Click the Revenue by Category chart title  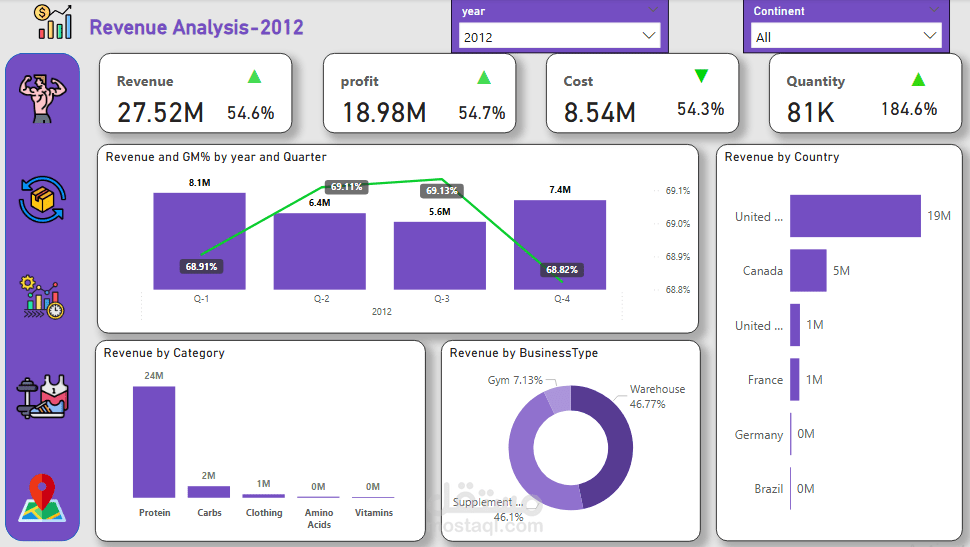click(164, 353)
